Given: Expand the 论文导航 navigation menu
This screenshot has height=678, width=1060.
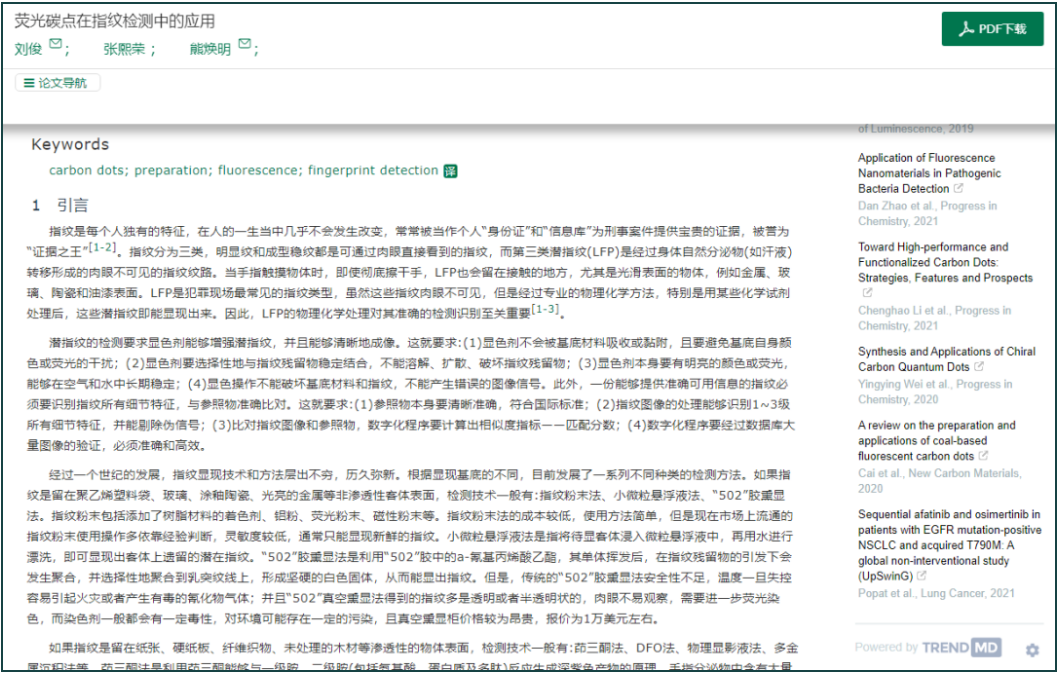Looking at the screenshot, I should point(57,83).
